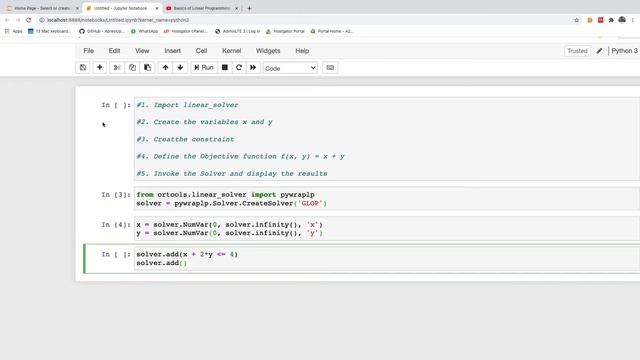The height and width of the screenshot is (360, 640).
Task: Restart kernel and rerun all cells
Action: tap(253, 68)
